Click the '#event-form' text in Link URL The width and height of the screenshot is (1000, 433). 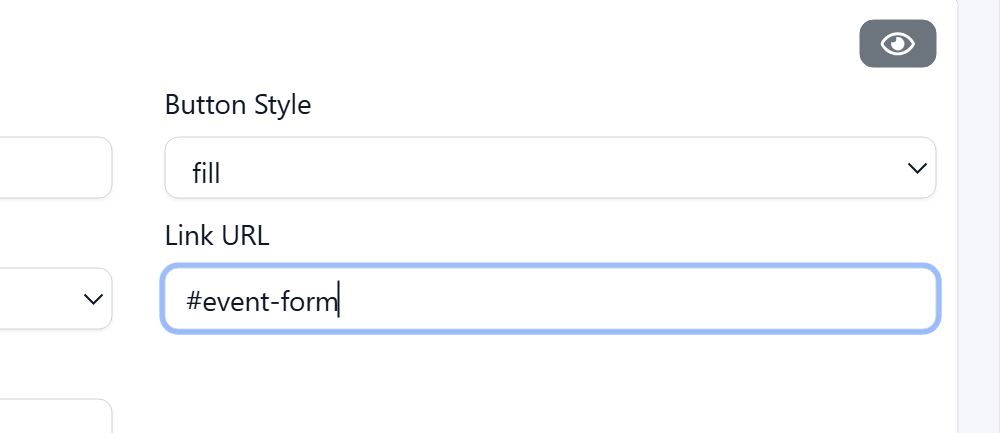[263, 300]
